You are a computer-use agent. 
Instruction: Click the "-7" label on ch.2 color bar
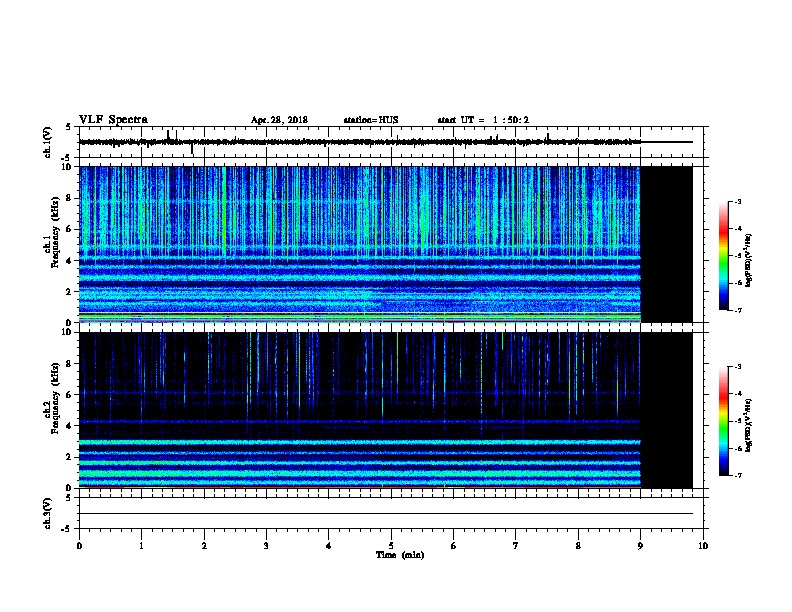pyautogui.click(x=738, y=476)
